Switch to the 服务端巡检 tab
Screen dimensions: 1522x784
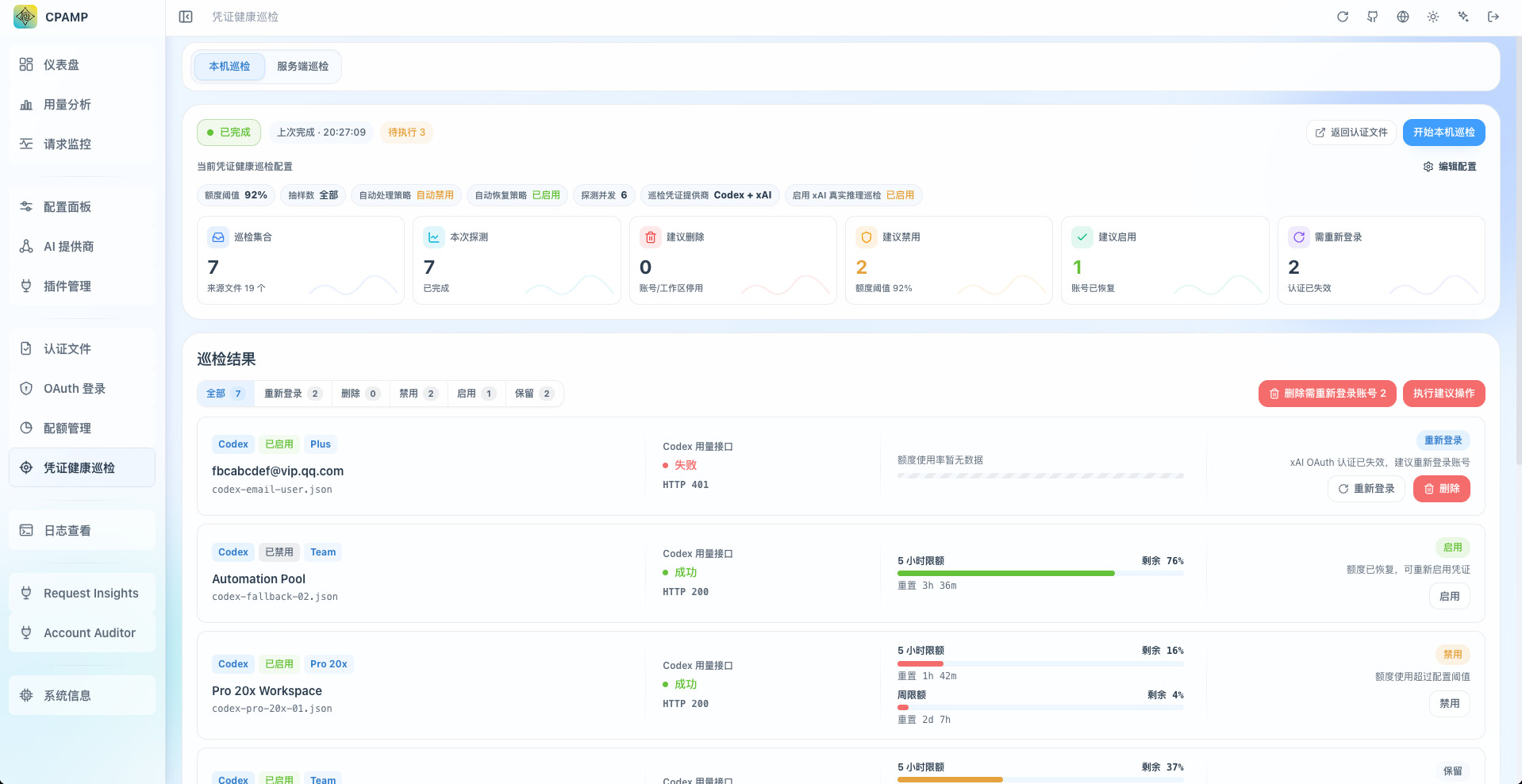tap(302, 67)
